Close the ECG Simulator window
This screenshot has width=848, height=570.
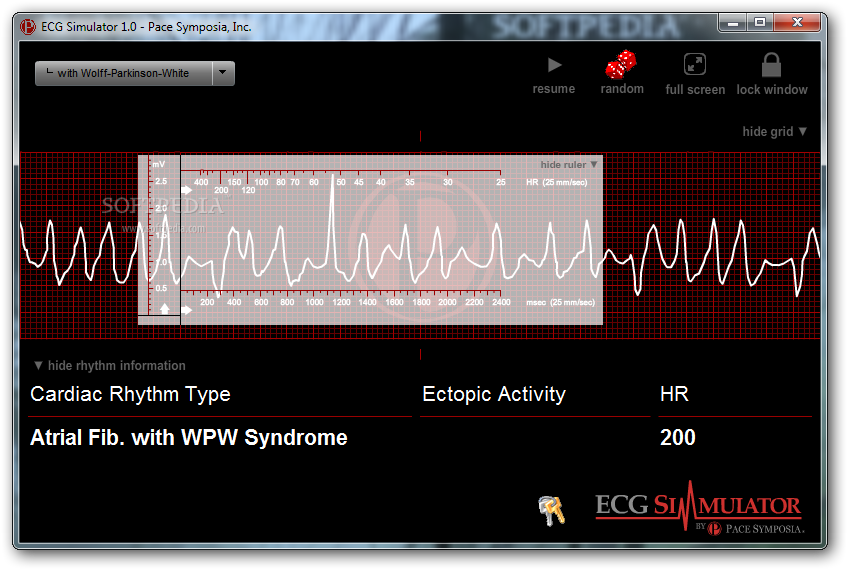pos(797,23)
